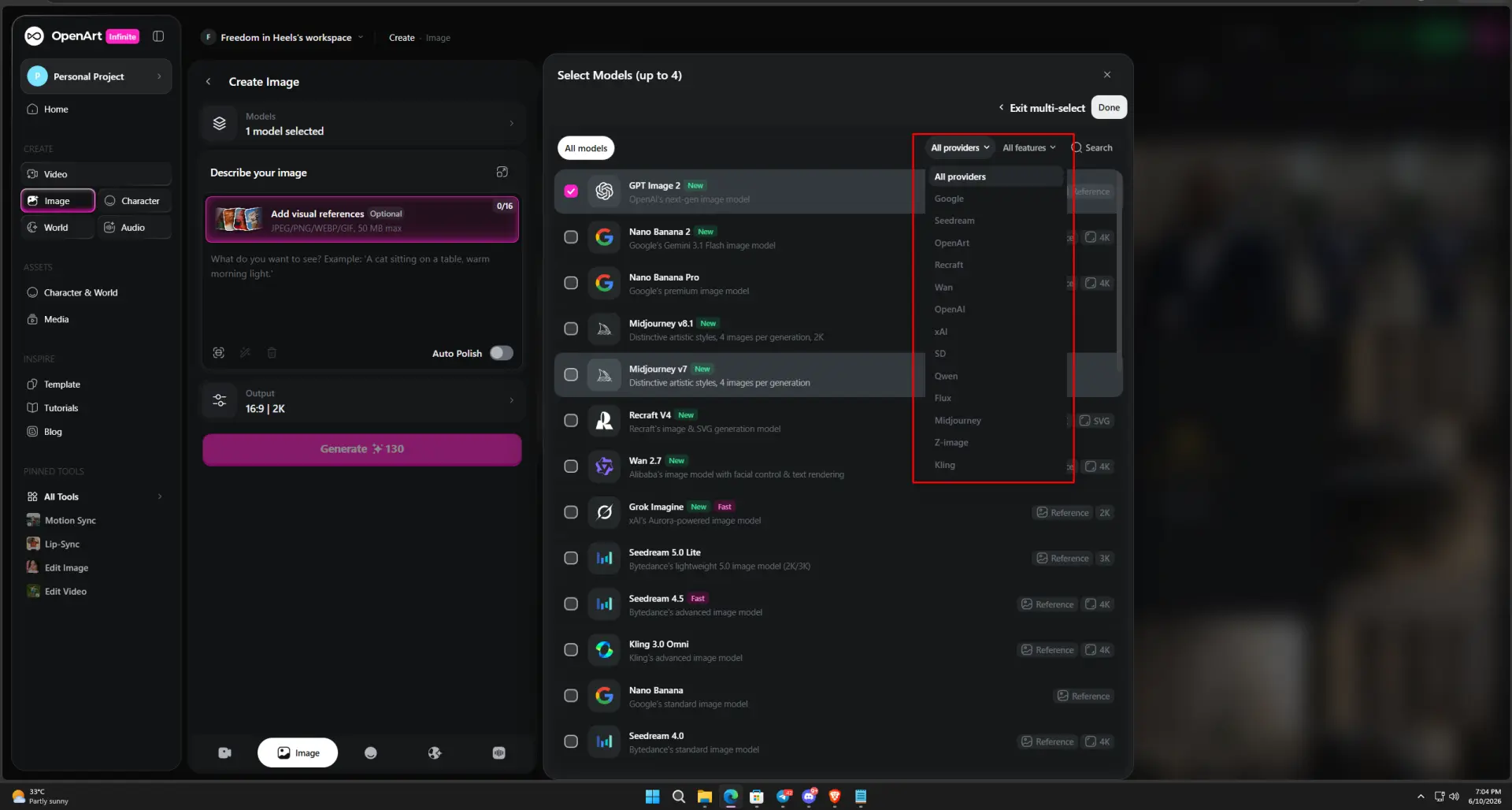Click the trash icon under prompt box
The image size is (1512, 810).
coord(272,353)
